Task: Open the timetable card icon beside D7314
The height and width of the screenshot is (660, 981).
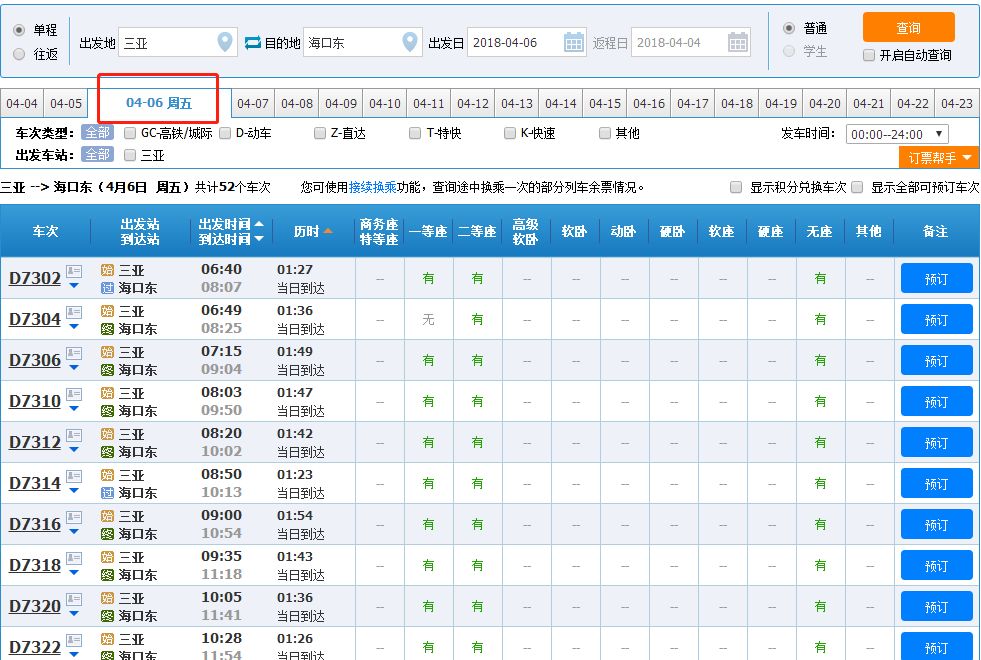Action: [x=72, y=475]
